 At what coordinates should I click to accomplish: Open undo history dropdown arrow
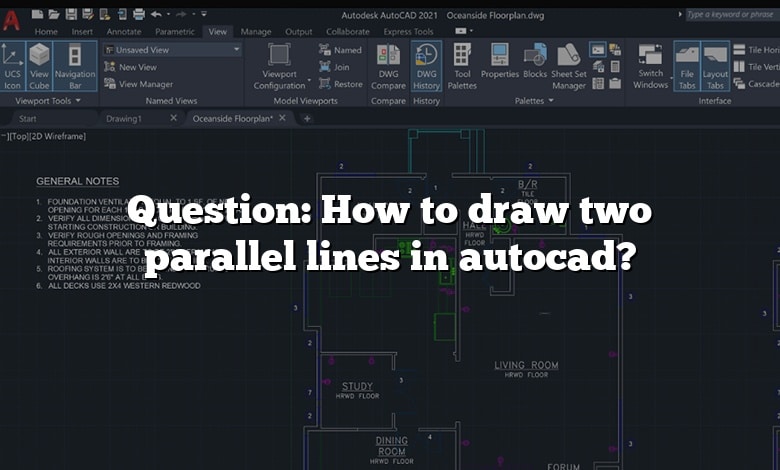pyautogui.click(x=169, y=14)
